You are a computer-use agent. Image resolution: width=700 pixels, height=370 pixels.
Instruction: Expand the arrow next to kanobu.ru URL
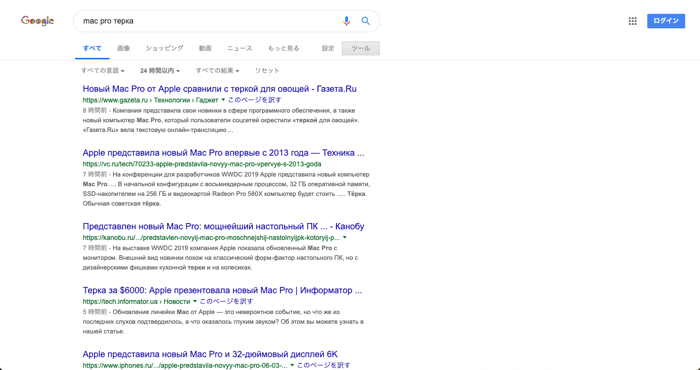[344, 237]
